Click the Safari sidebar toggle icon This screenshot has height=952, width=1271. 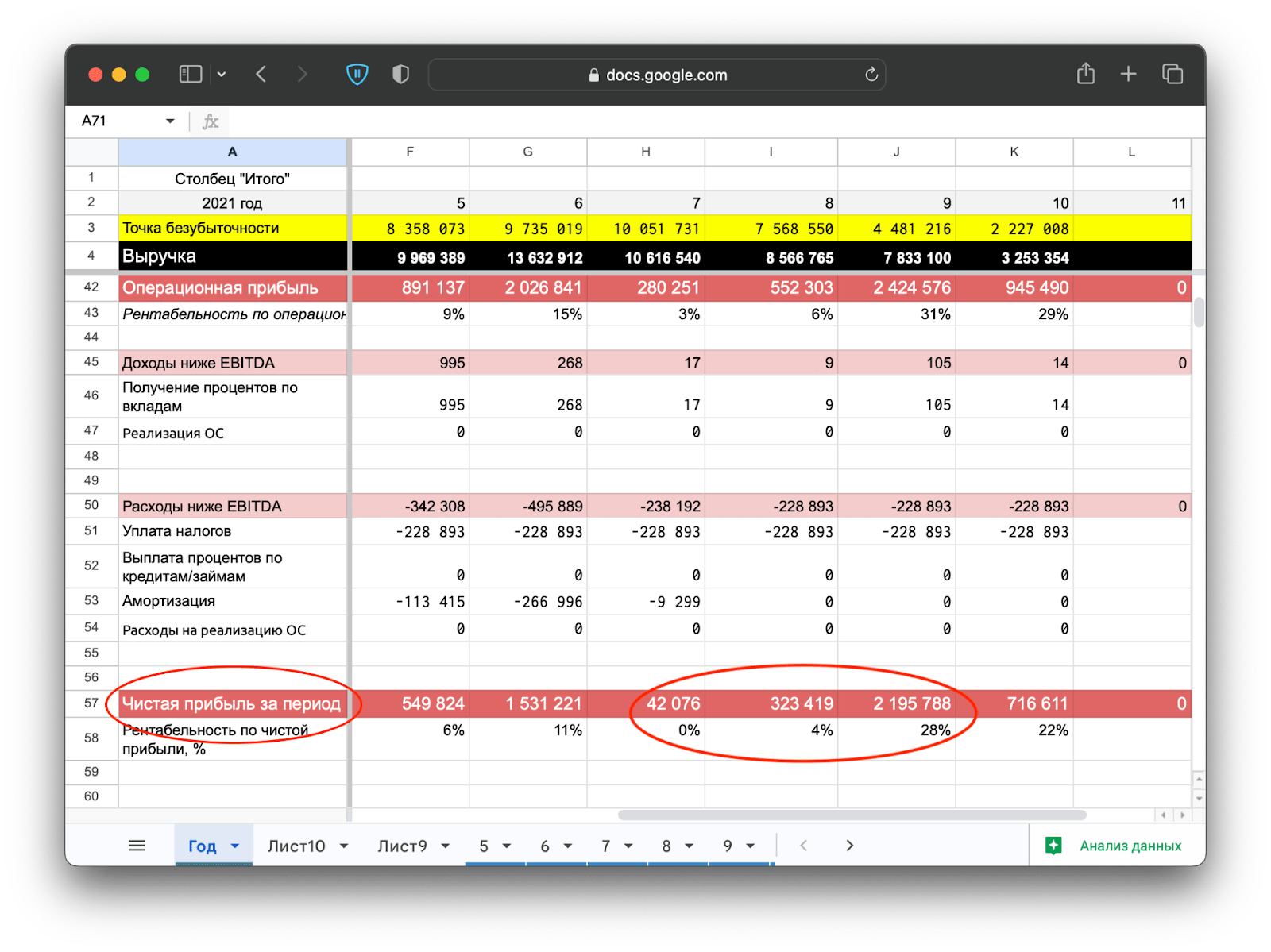190,75
